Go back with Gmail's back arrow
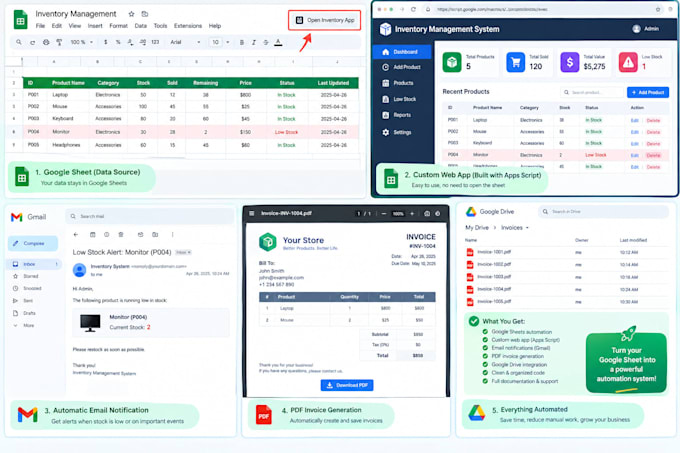This screenshot has height=453, width=680. 76,235
